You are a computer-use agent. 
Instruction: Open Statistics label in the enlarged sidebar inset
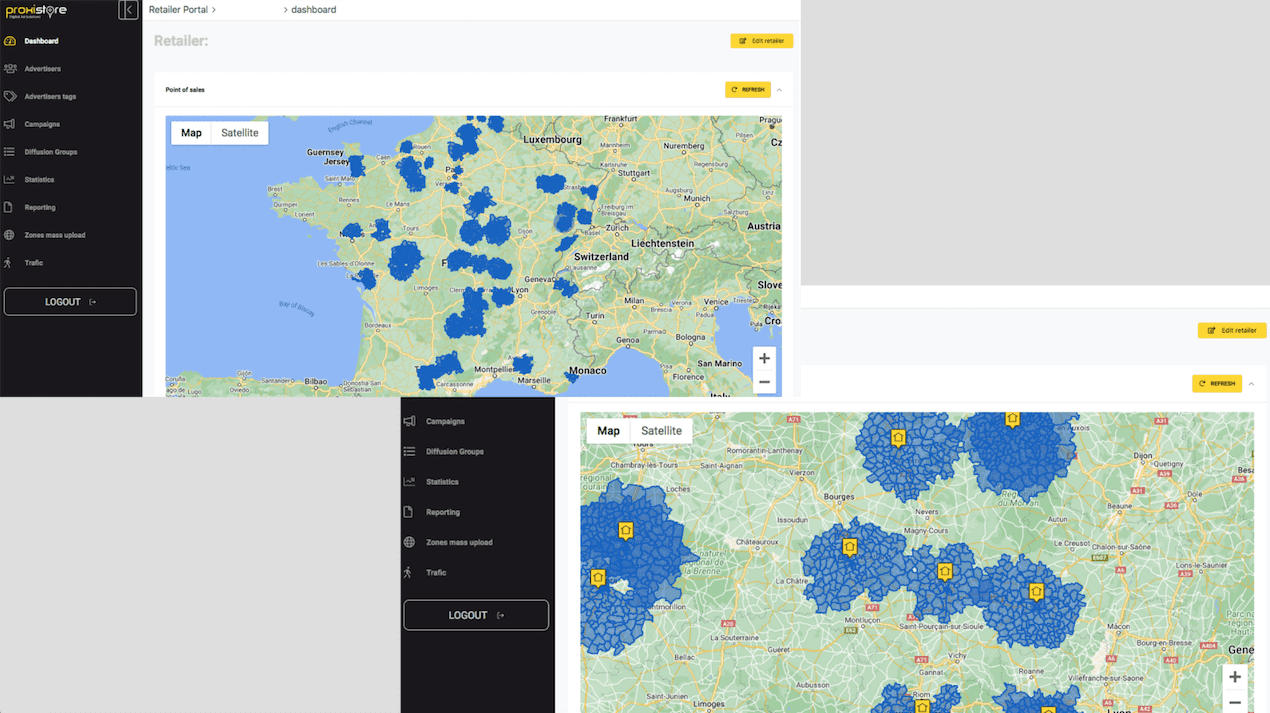point(443,482)
